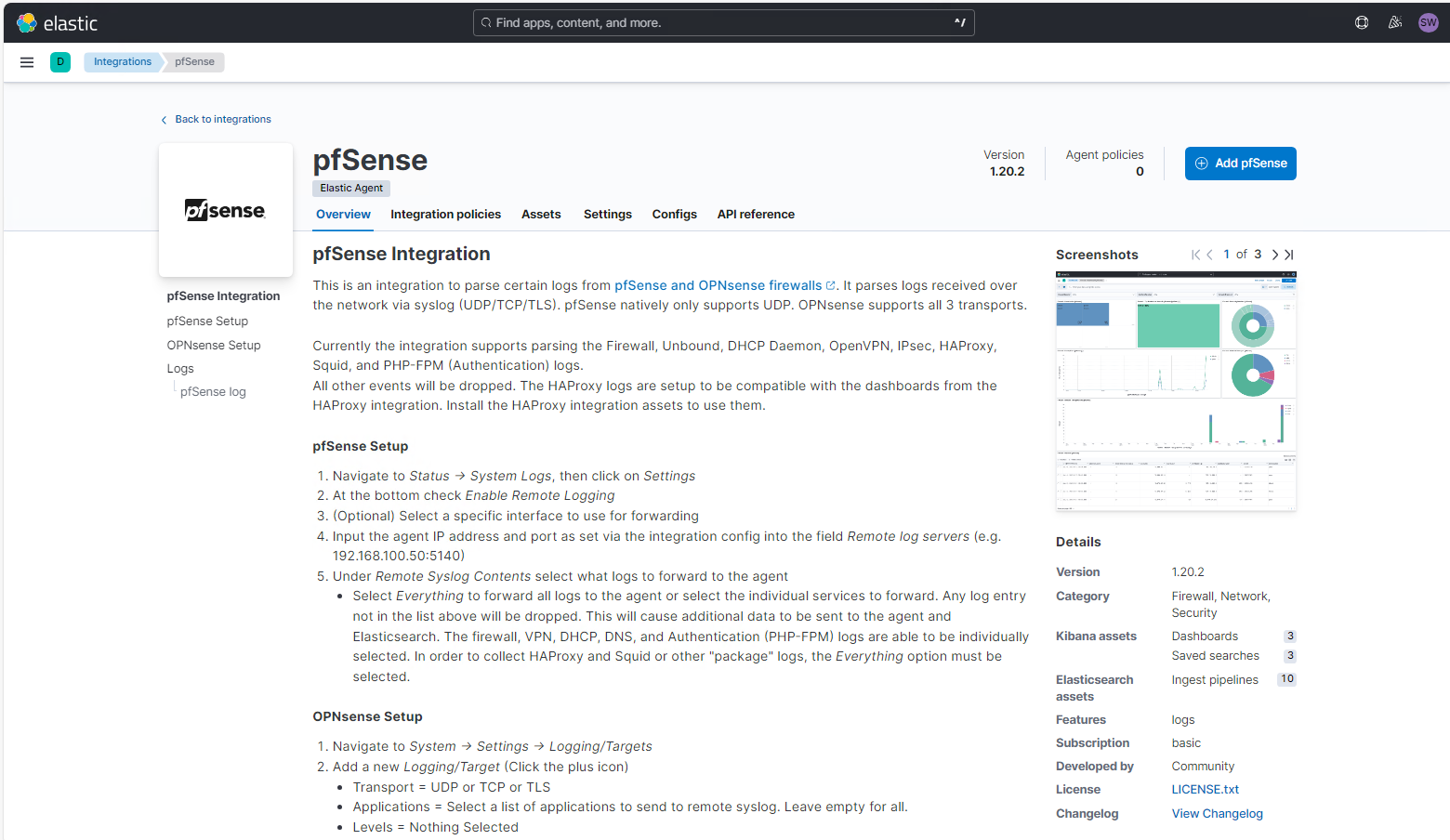Jump to OPNsense Setup in sidebar
The image size is (1450, 840).
click(214, 346)
